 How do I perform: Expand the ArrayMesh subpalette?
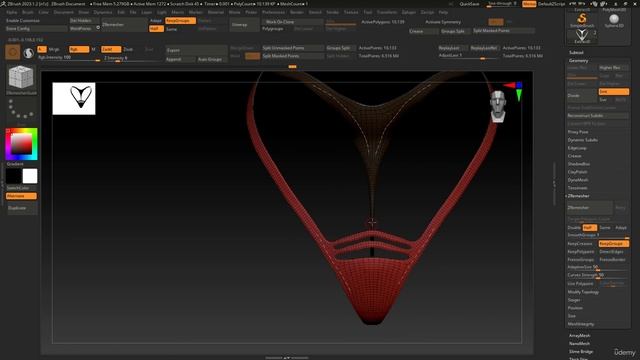(x=580, y=336)
